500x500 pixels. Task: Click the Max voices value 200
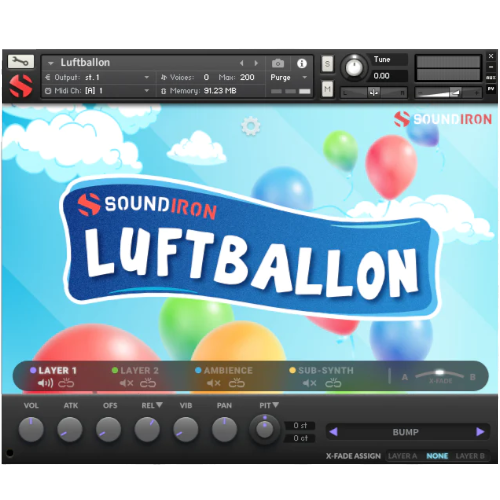247,77
